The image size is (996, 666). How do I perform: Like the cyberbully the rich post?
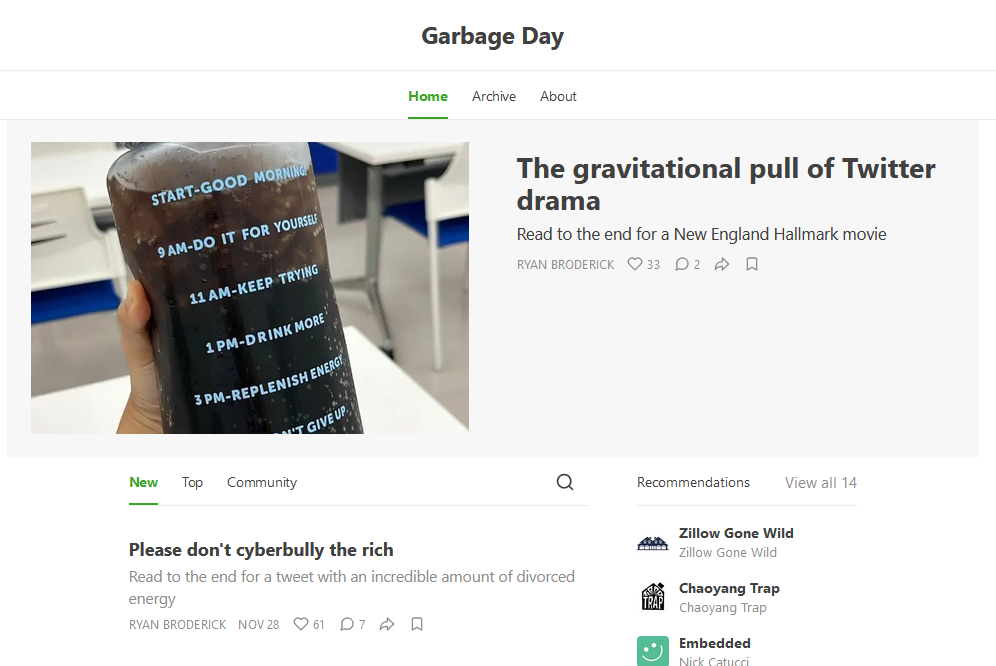pos(309,624)
